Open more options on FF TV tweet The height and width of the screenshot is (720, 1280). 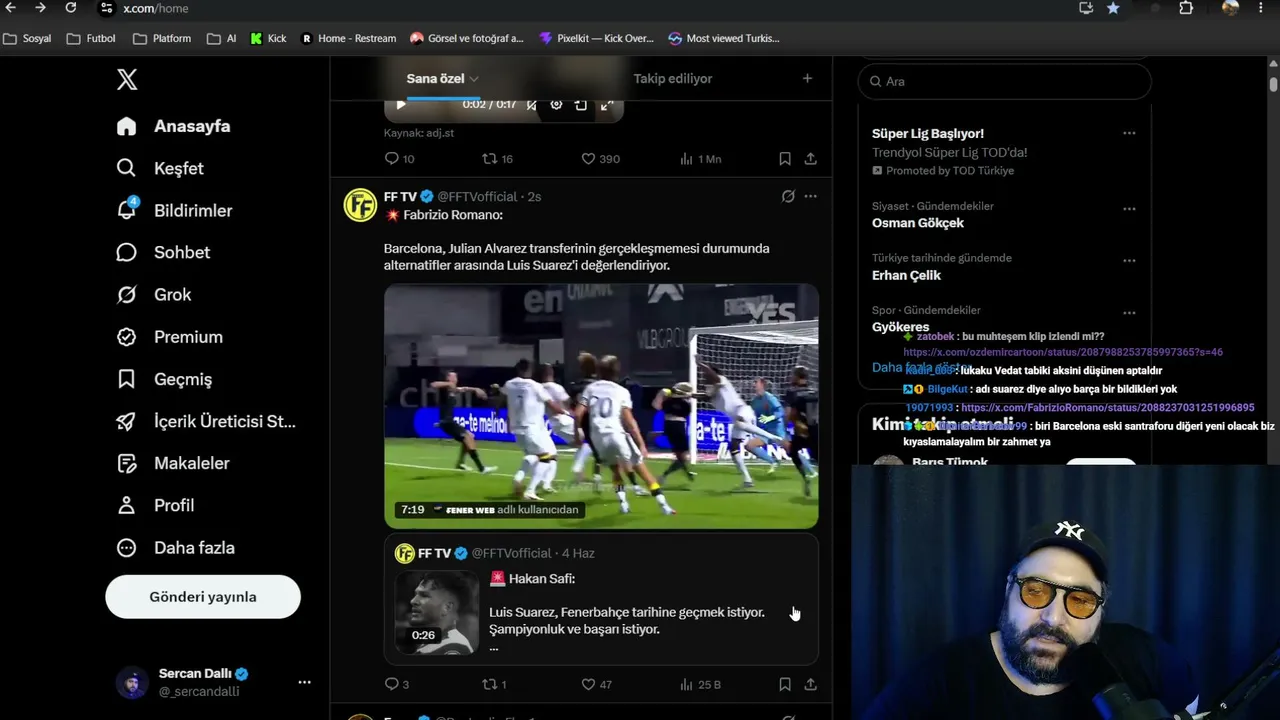coord(811,196)
